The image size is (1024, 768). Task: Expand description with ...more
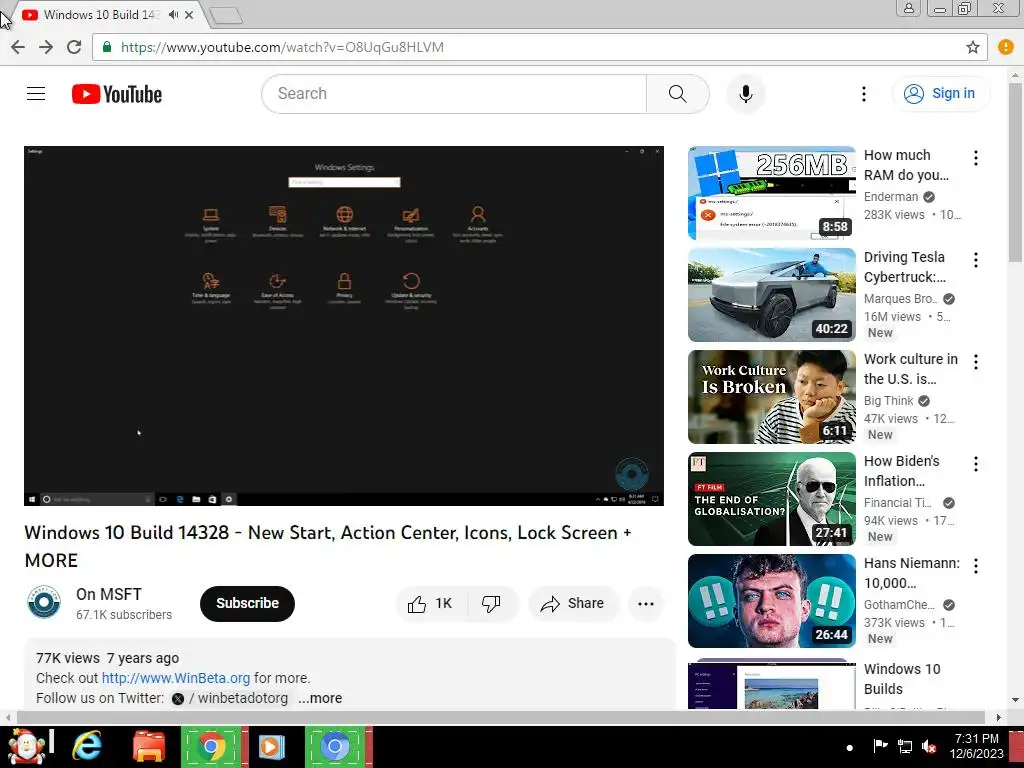point(320,698)
